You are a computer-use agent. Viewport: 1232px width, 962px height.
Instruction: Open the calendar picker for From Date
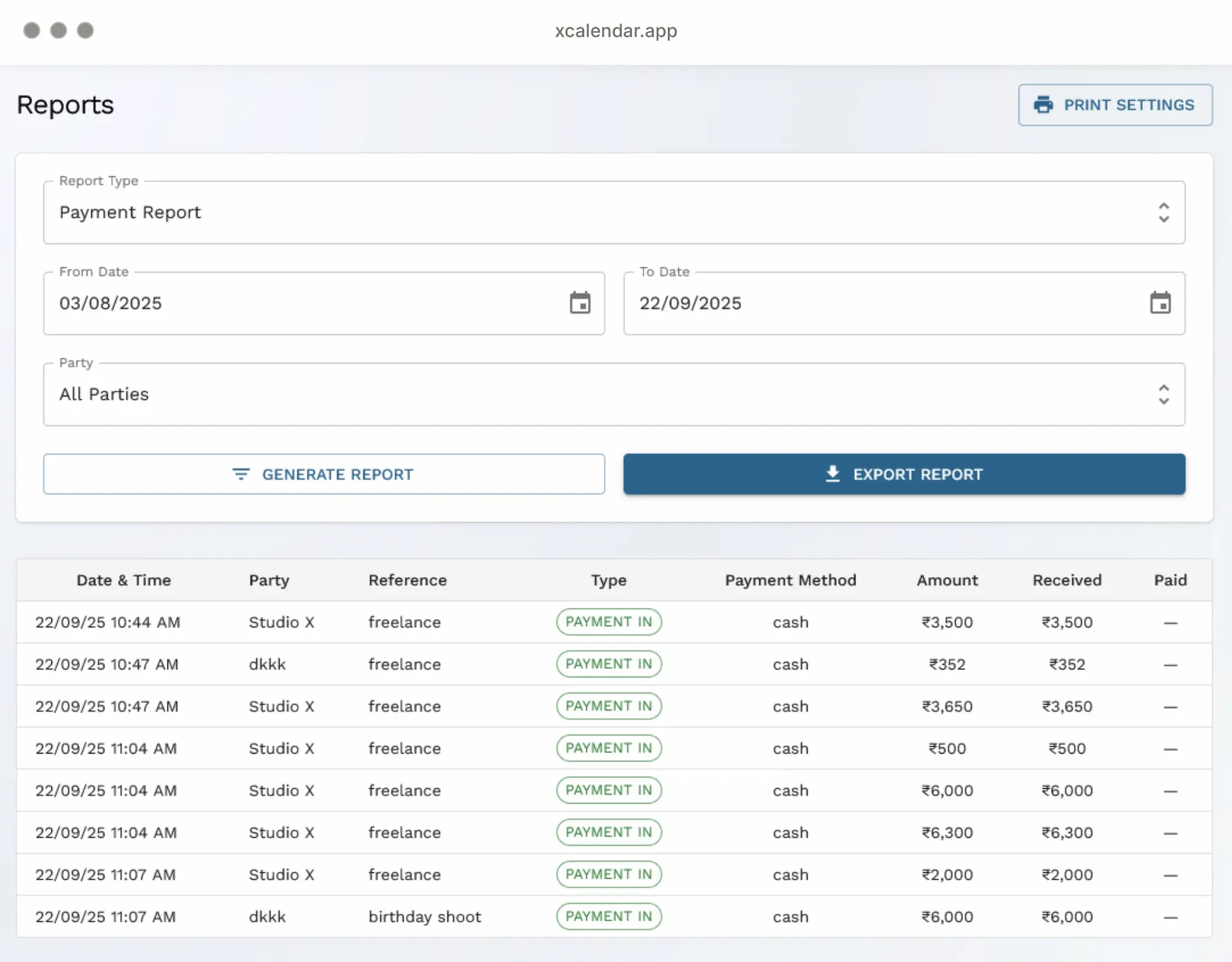click(581, 303)
